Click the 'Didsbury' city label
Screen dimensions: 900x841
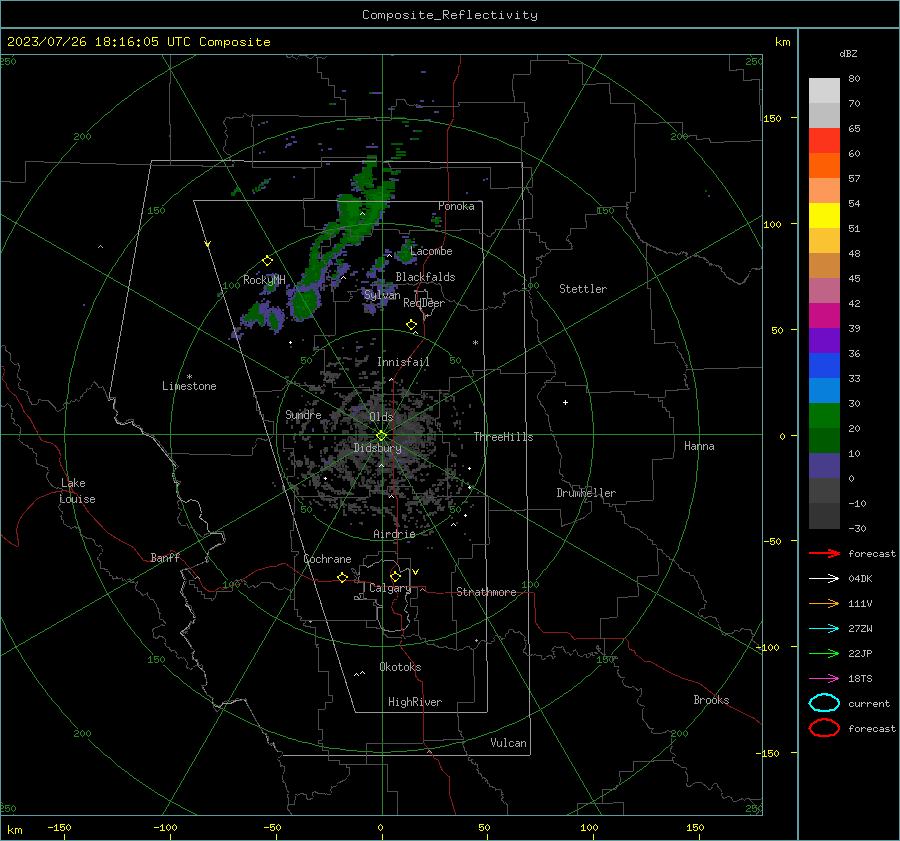pyautogui.click(x=377, y=448)
